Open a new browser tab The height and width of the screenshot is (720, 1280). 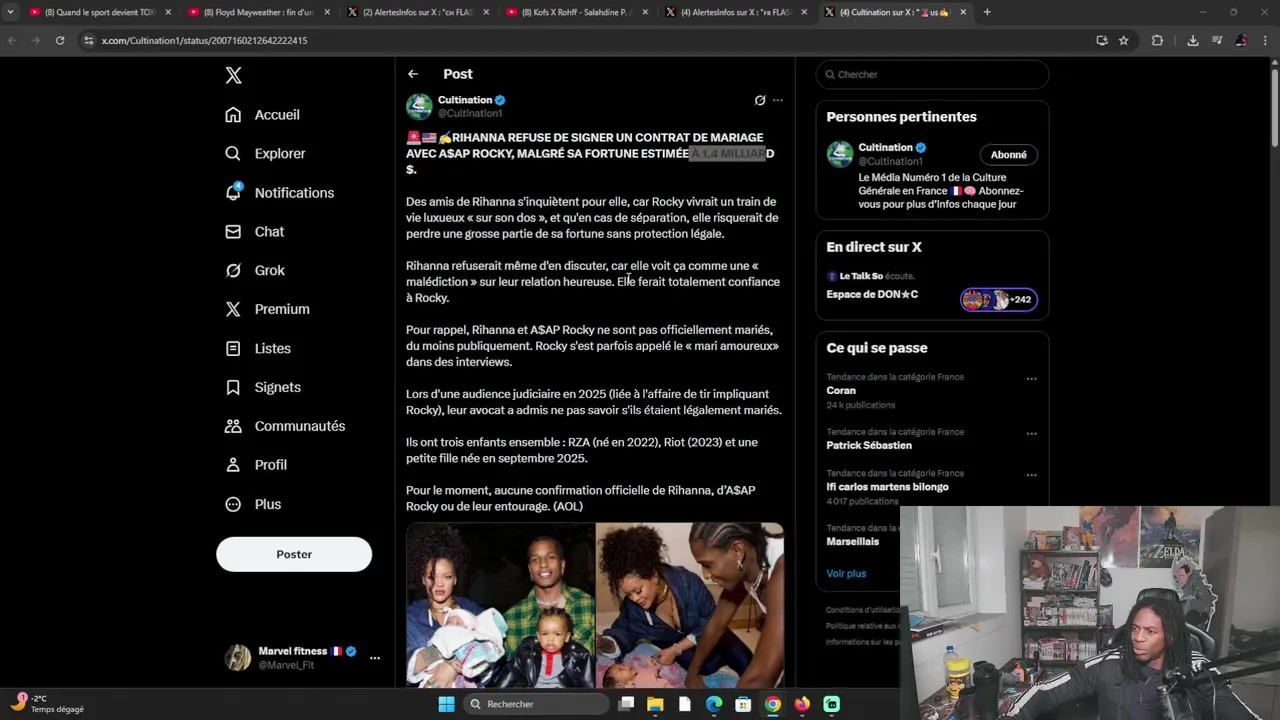click(987, 12)
